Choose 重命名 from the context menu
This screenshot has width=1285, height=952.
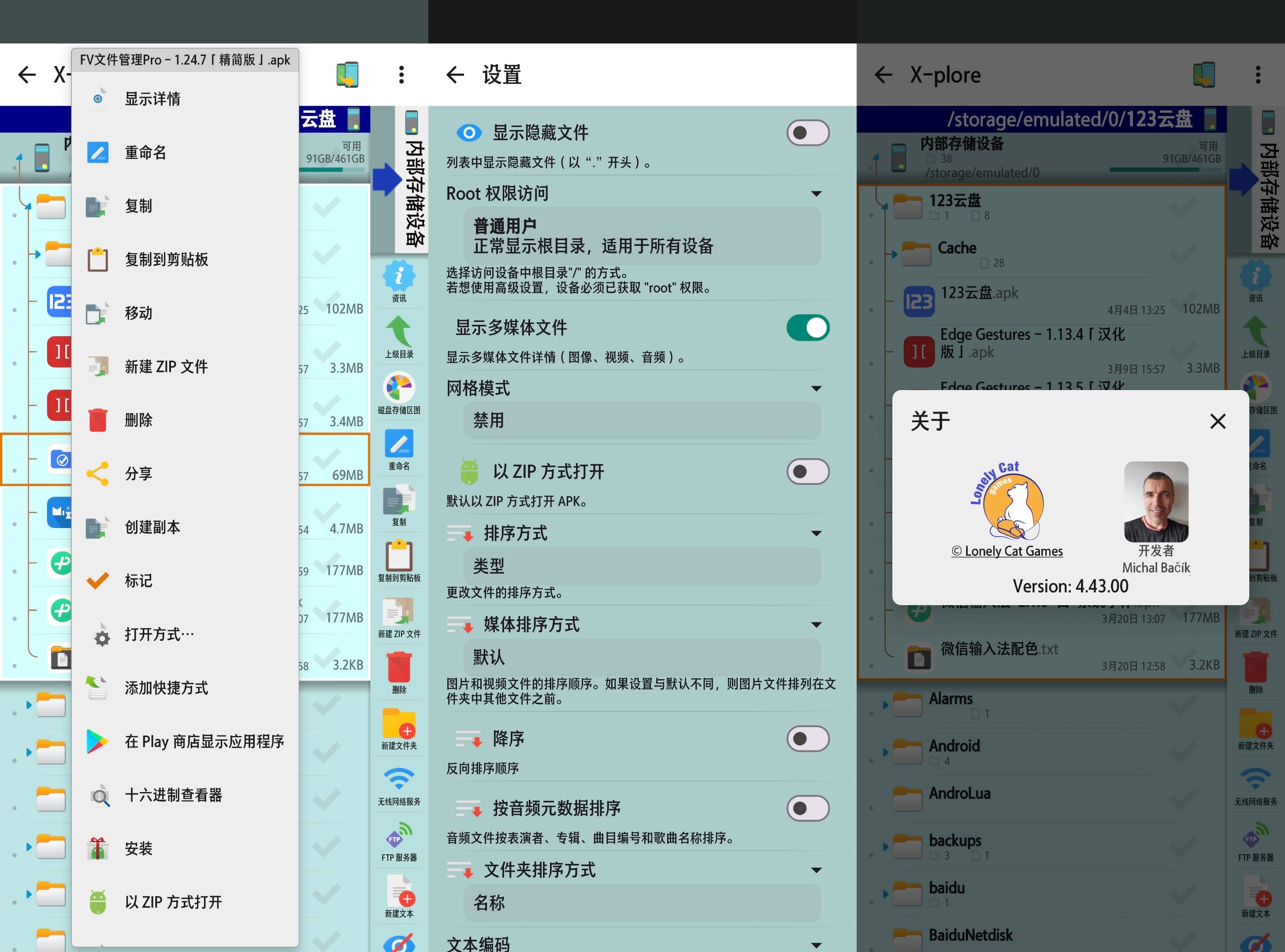point(185,152)
